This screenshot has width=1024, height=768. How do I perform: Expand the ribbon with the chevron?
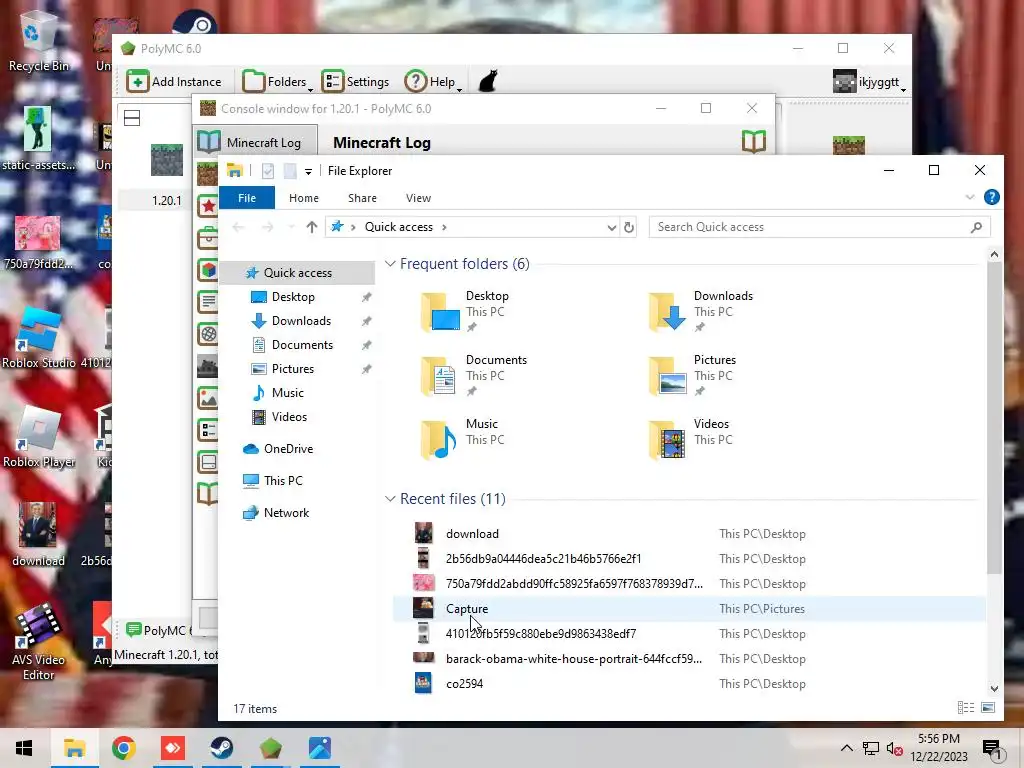(969, 197)
